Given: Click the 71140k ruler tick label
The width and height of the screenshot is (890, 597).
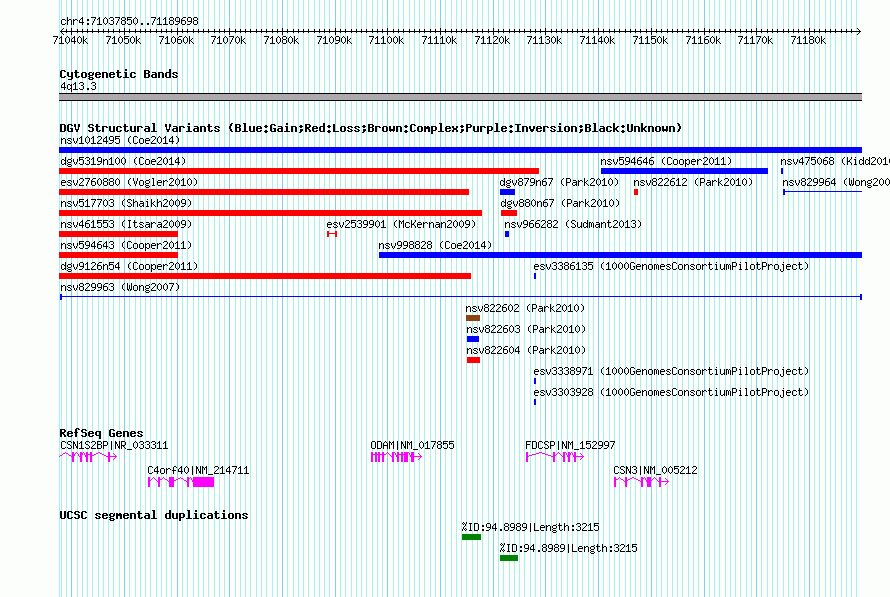Looking at the screenshot, I should [x=597, y=40].
